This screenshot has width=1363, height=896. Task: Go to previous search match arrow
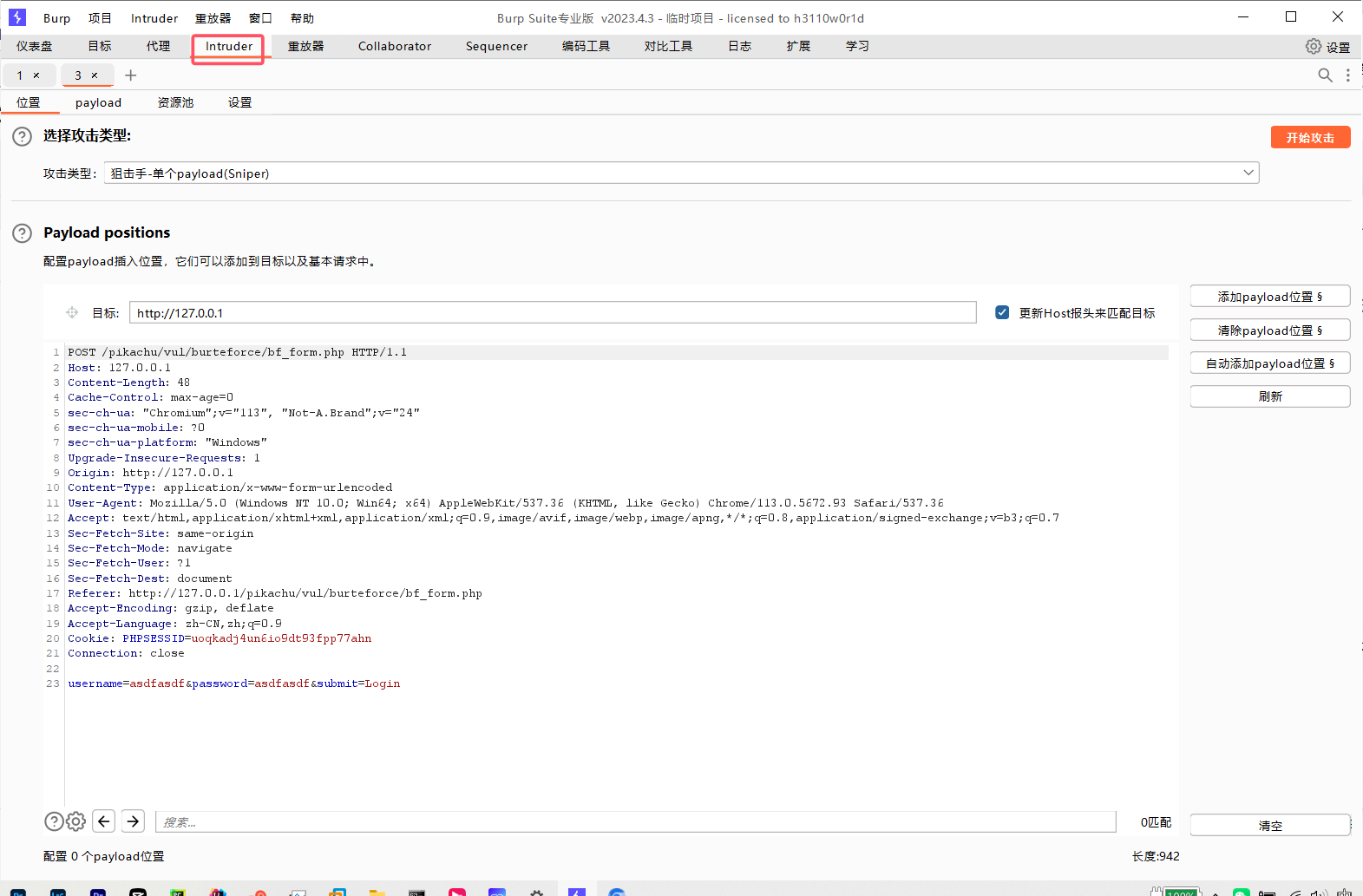pyautogui.click(x=104, y=821)
